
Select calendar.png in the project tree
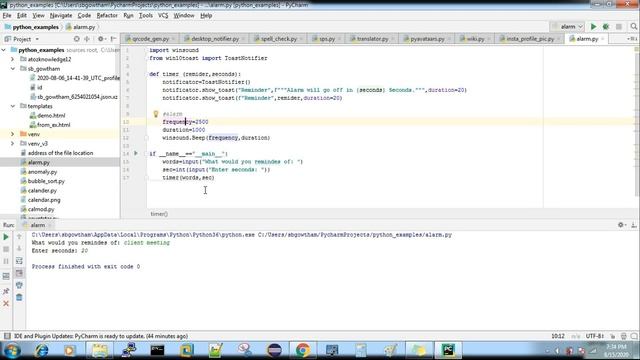(x=44, y=200)
